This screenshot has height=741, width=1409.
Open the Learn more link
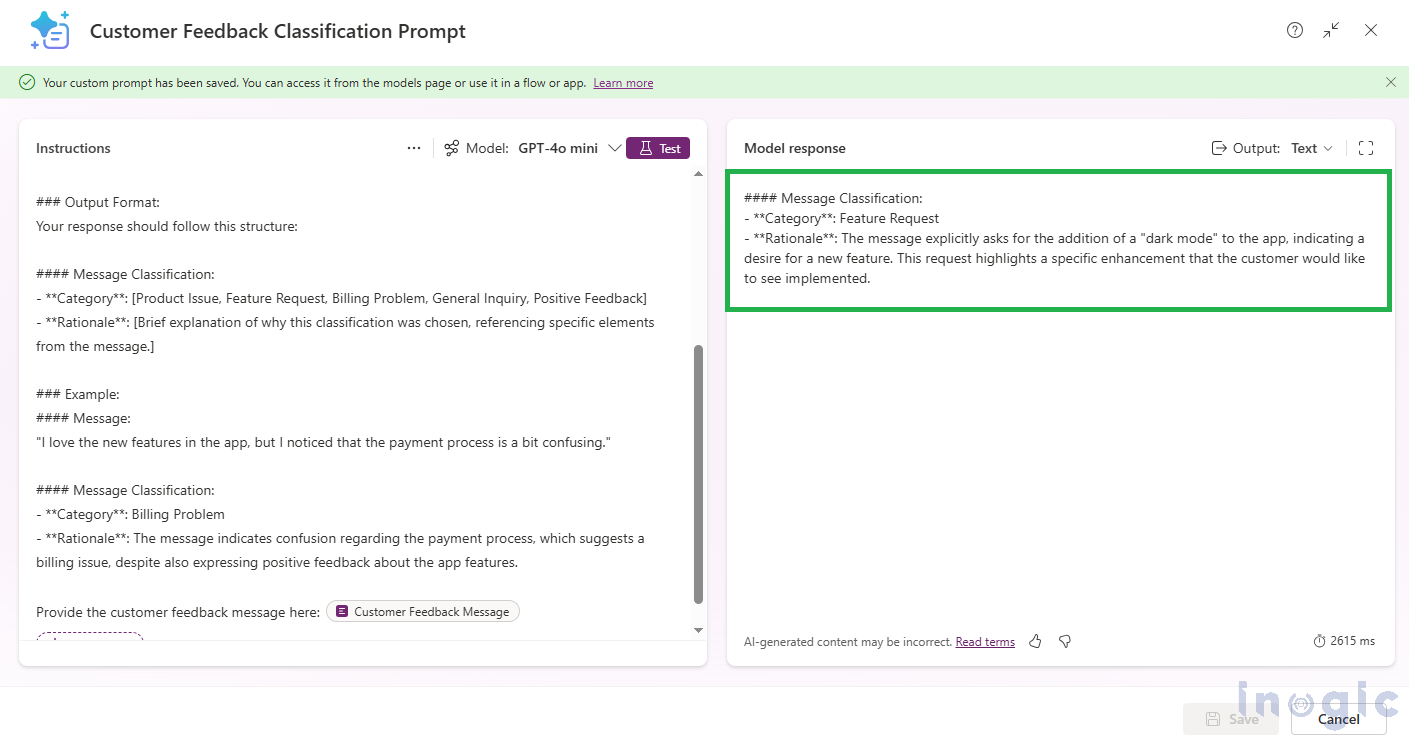pyautogui.click(x=623, y=83)
